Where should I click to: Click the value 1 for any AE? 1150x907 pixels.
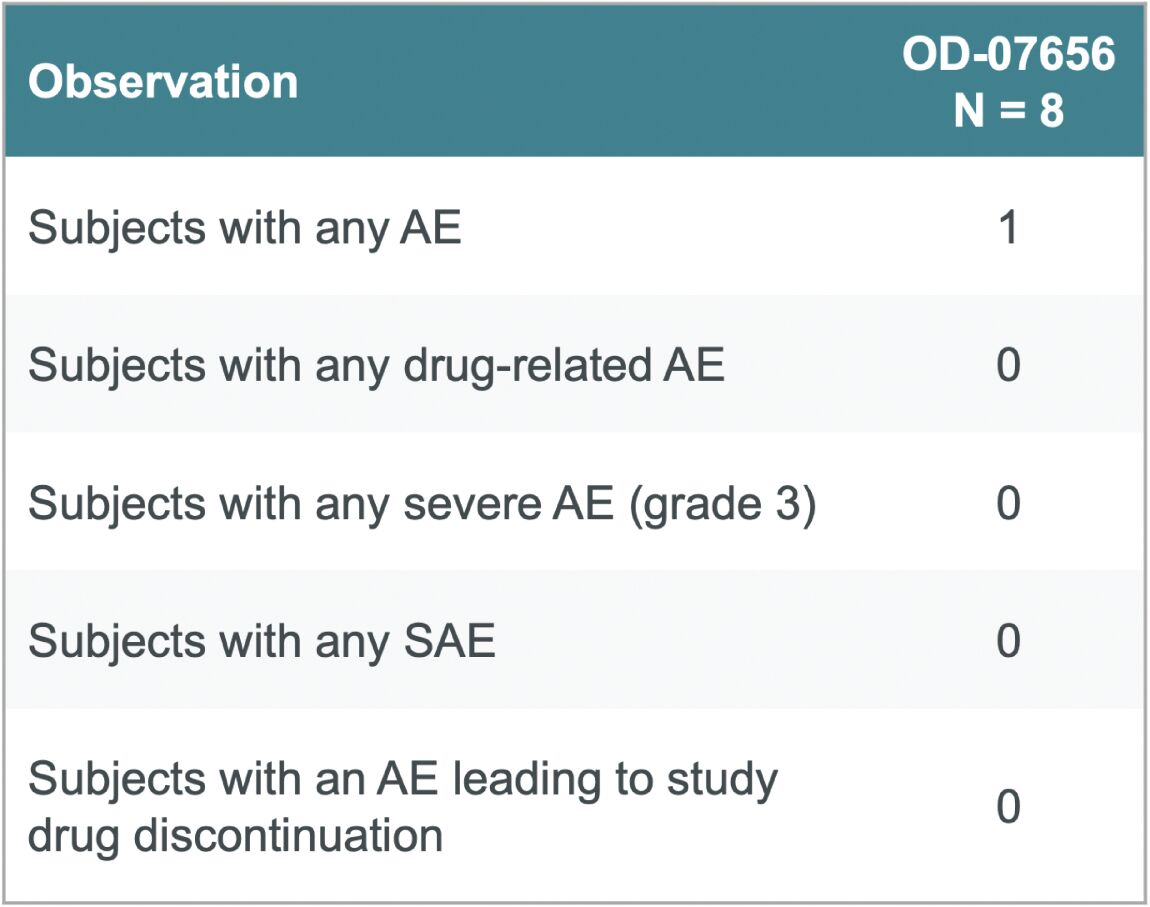(1008, 227)
